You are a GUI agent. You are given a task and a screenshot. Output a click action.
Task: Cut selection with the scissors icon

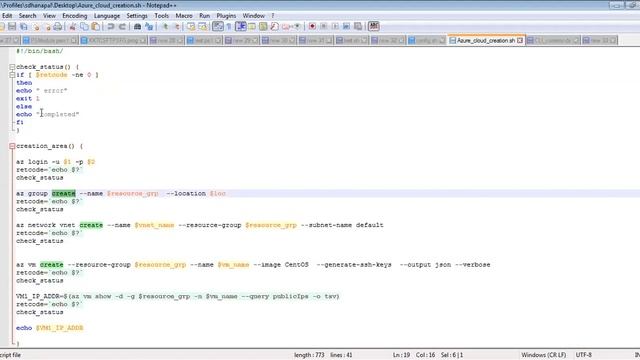click(72, 27)
